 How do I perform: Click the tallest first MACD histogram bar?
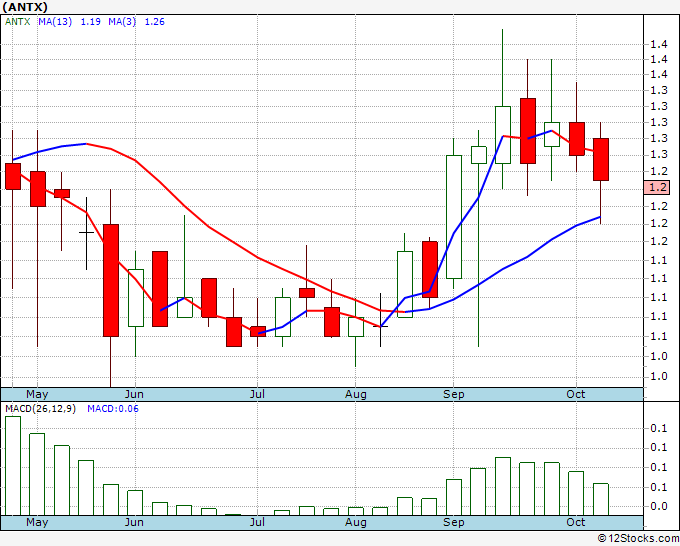pyautogui.click(x=13, y=466)
